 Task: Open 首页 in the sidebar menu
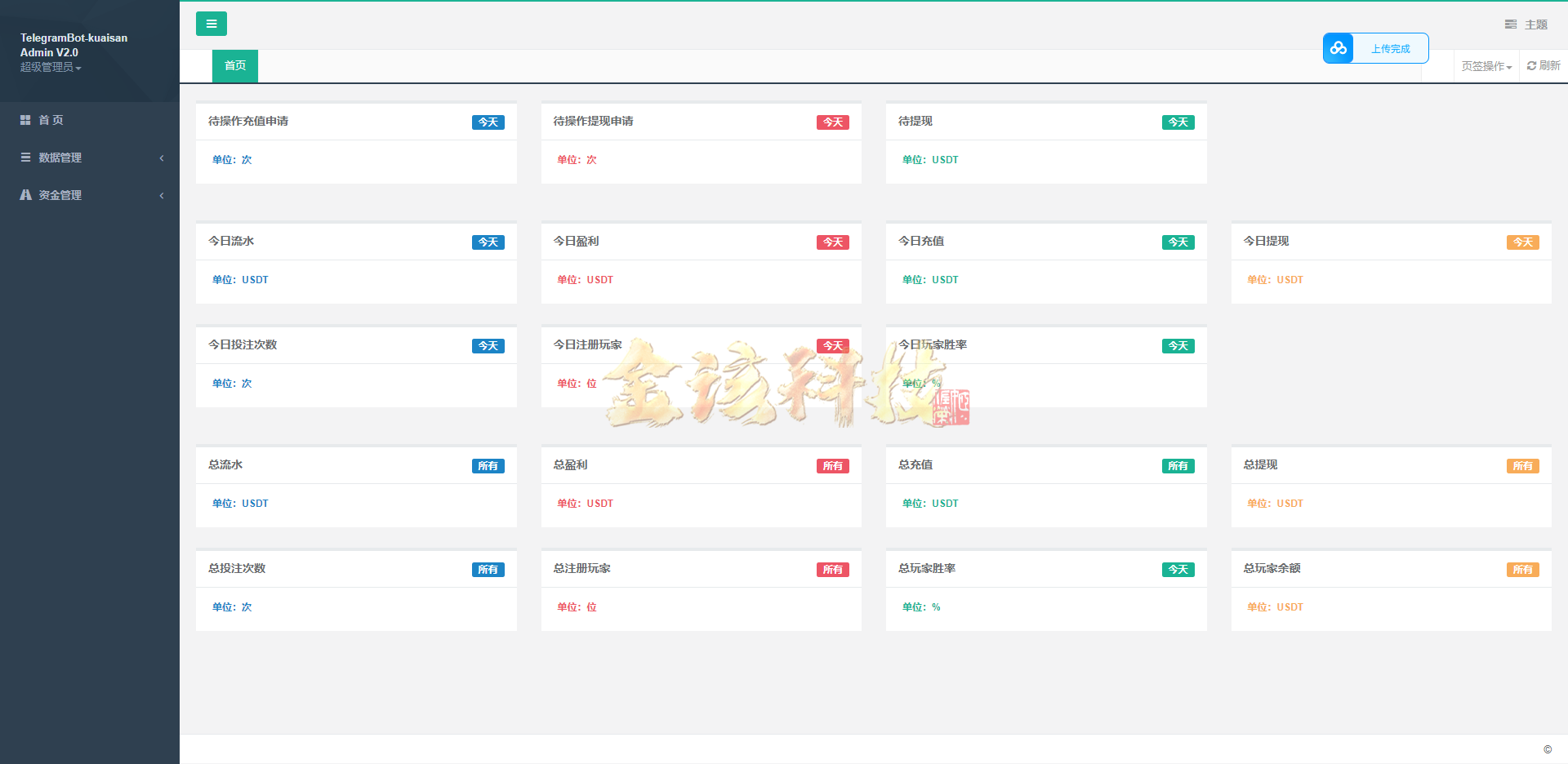pos(51,120)
